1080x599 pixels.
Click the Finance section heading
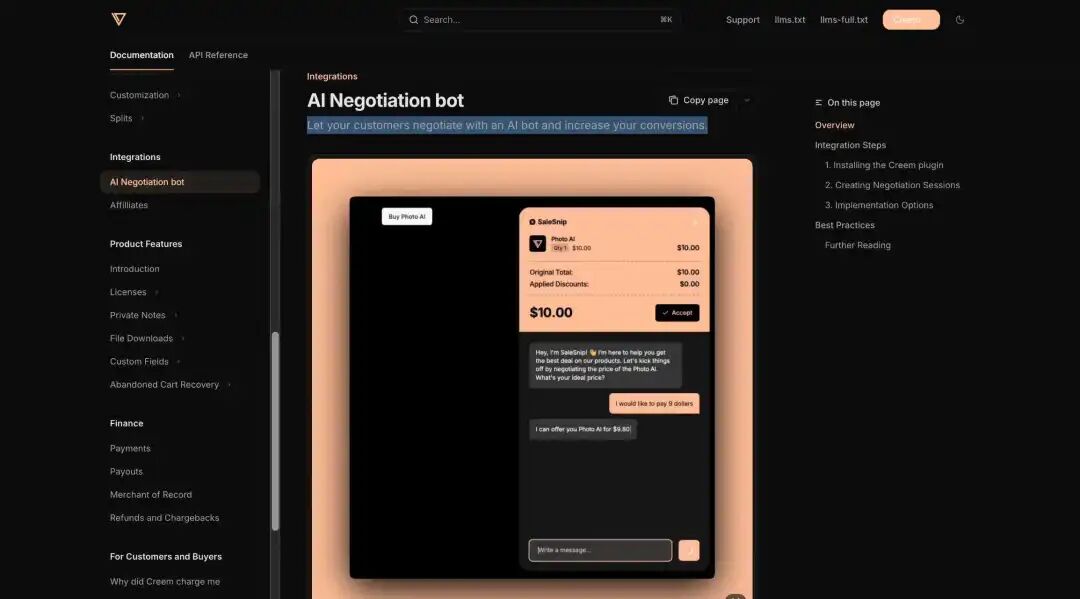[x=127, y=423]
